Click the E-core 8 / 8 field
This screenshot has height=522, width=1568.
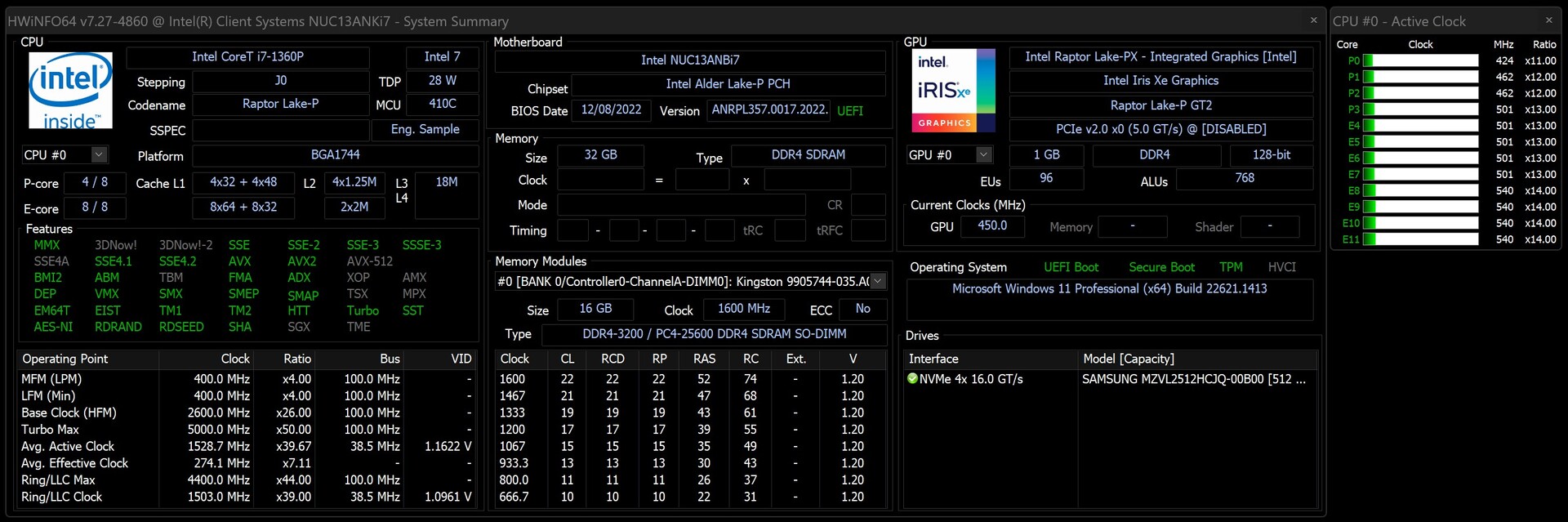pyautogui.click(x=95, y=207)
